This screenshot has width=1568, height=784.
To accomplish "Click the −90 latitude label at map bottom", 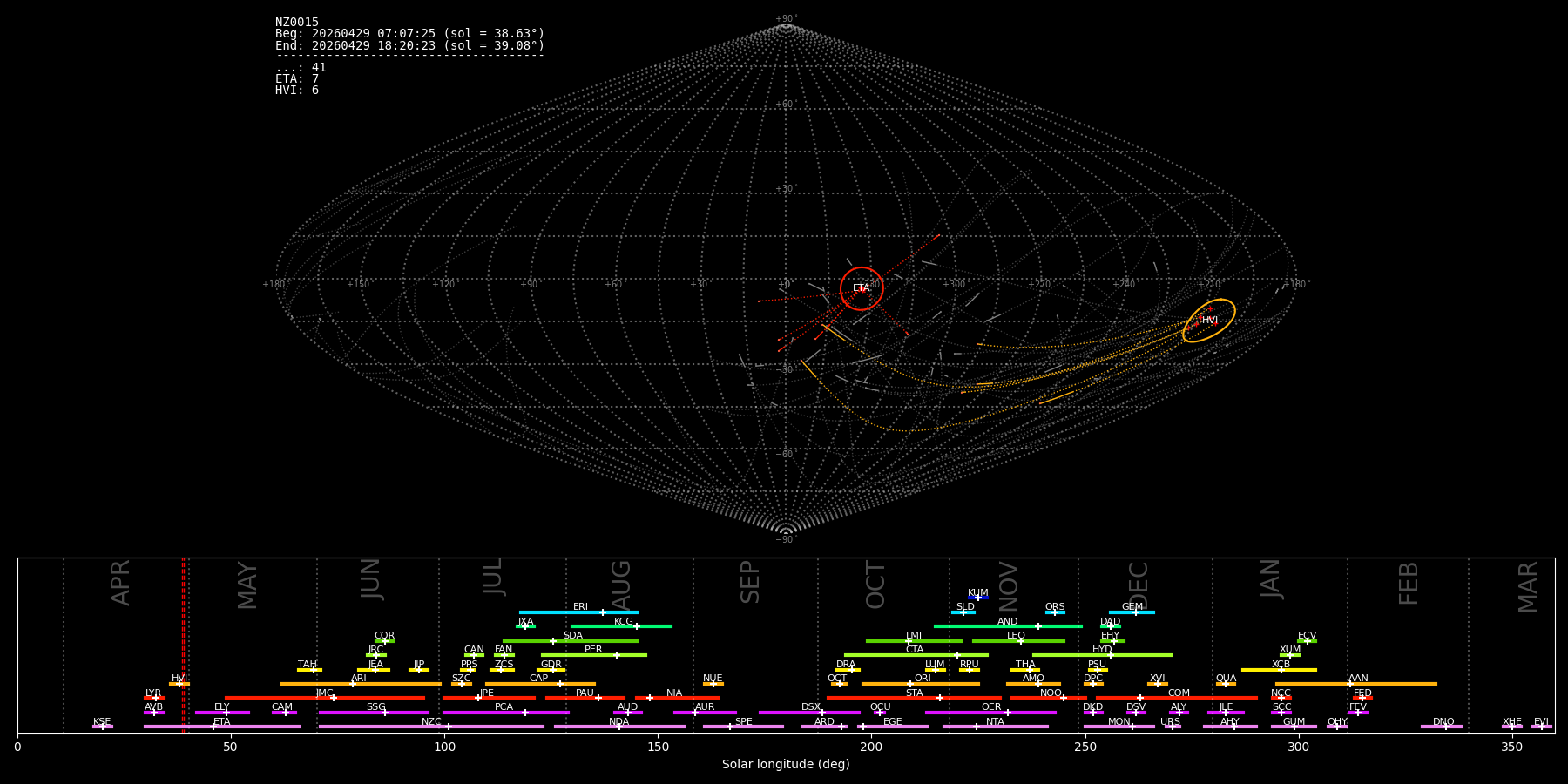I will (x=785, y=539).
